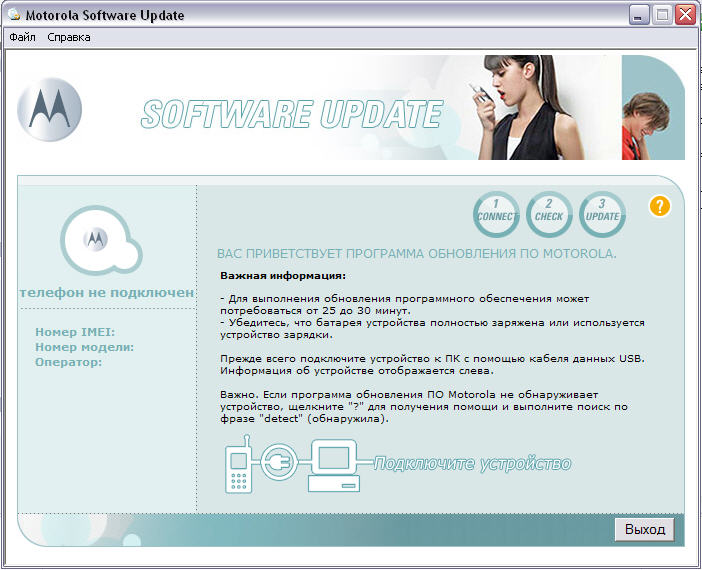
Task: Click the title bar app icon
Action: click(x=14, y=14)
